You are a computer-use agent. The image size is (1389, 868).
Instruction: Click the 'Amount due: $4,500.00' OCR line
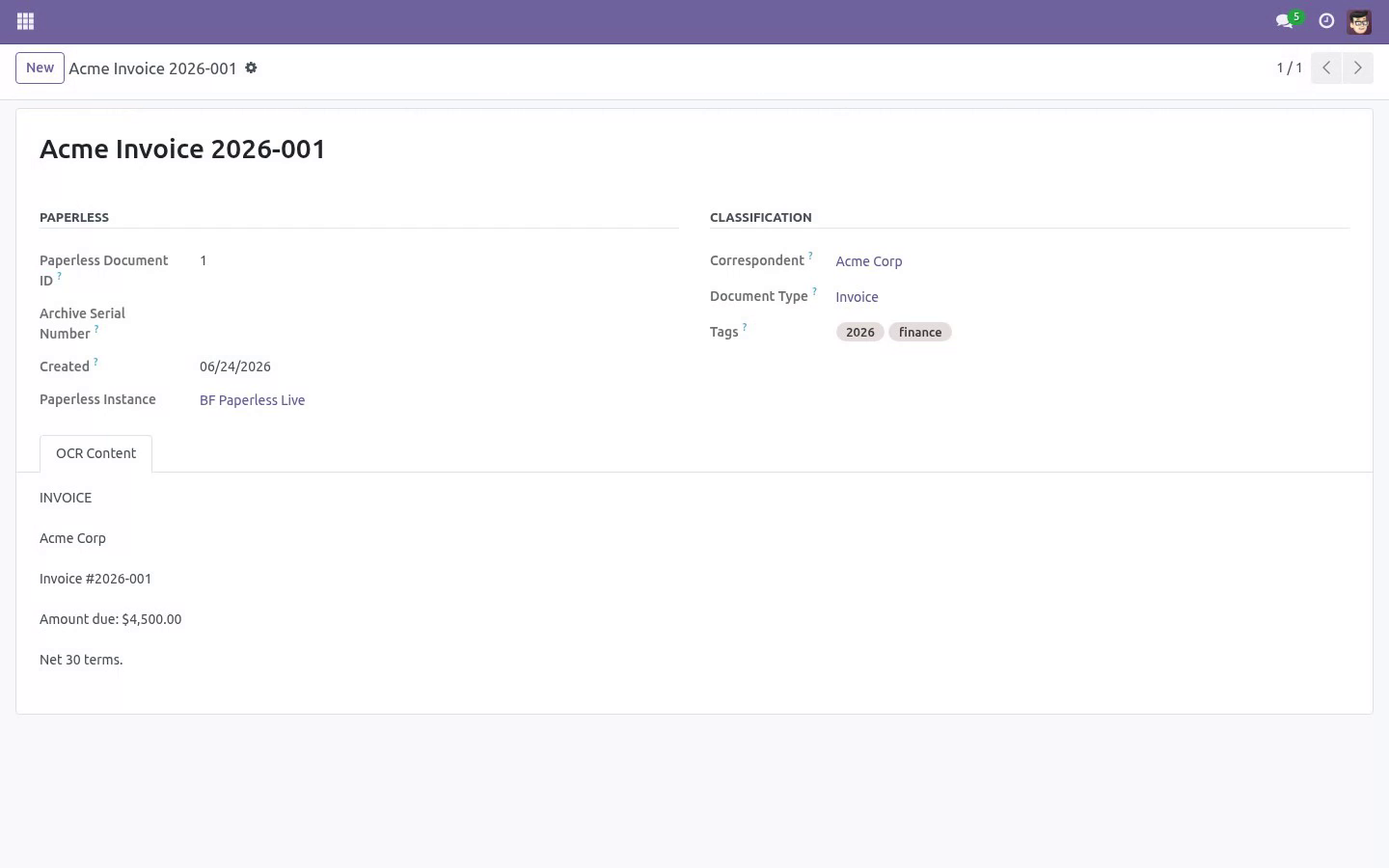[x=110, y=619]
